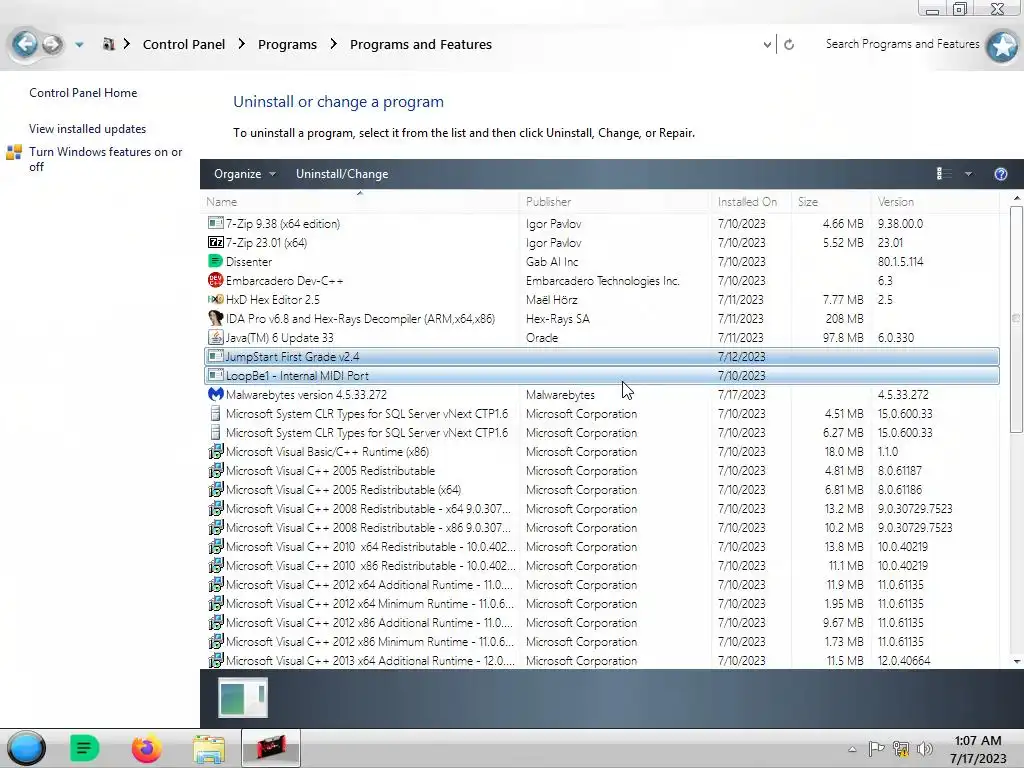Click Embarcadero Technologies Inc. publisher cell
Image resolution: width=1024 pixels, height=768 pixels.
coord(603,281)
